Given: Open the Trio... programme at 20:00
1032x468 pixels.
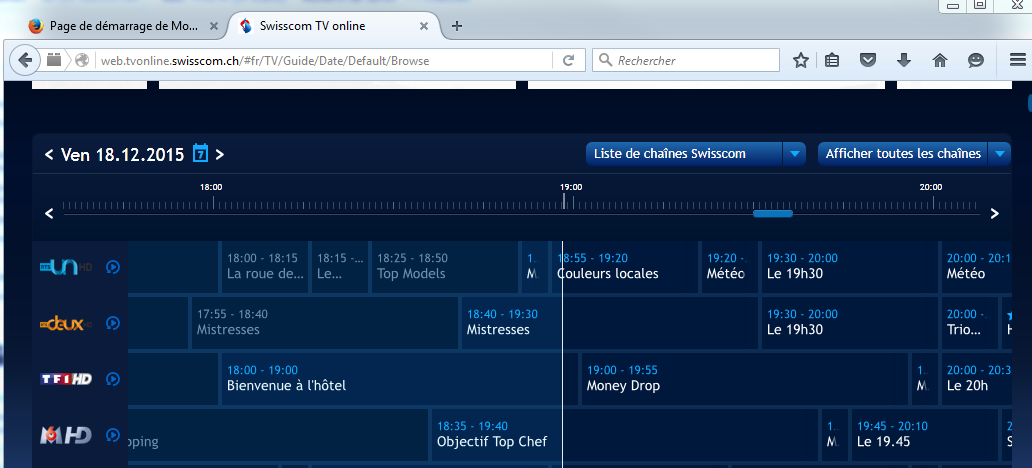Looking at the screenshot, I should [x=969, y=323].
